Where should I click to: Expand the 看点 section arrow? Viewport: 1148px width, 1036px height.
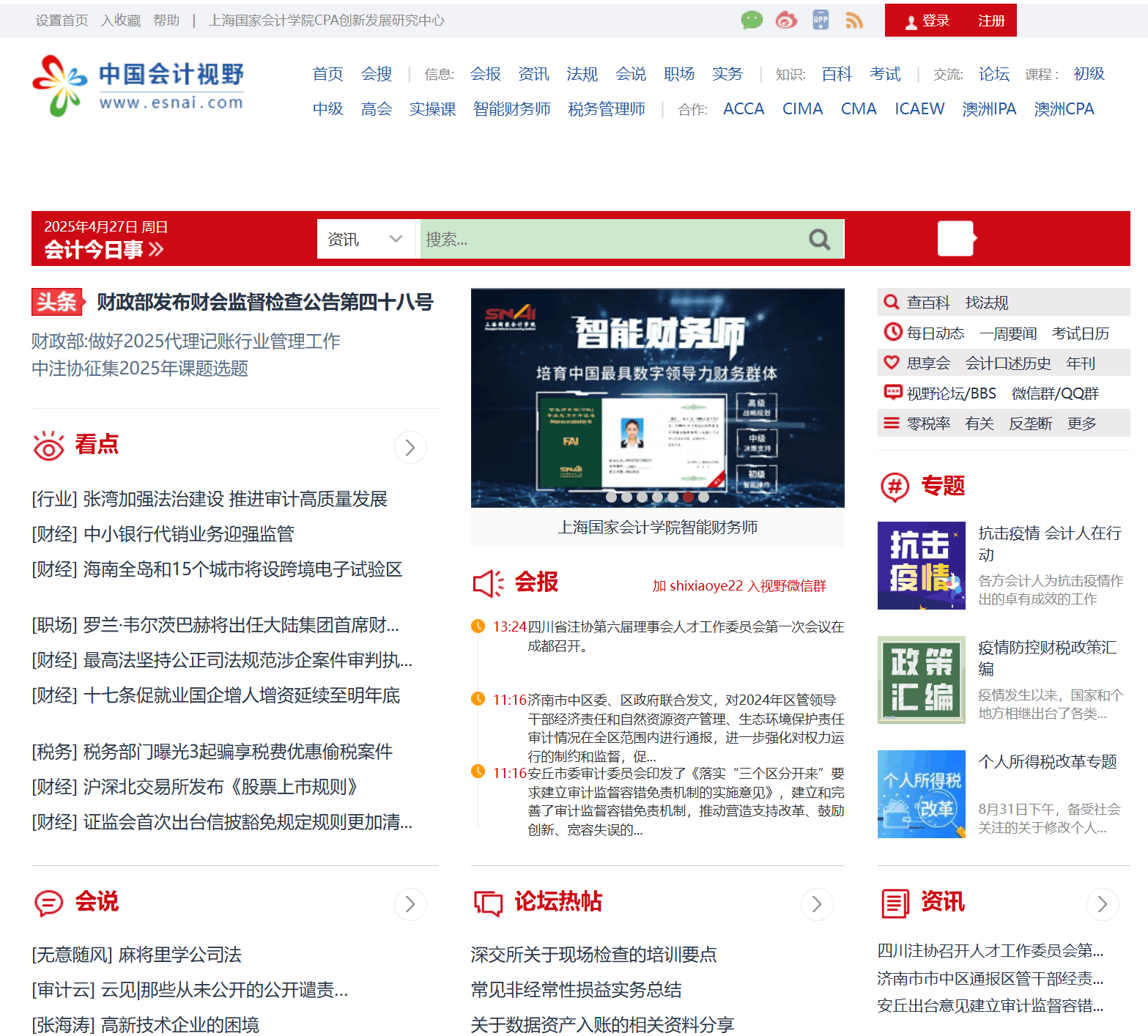410,447
